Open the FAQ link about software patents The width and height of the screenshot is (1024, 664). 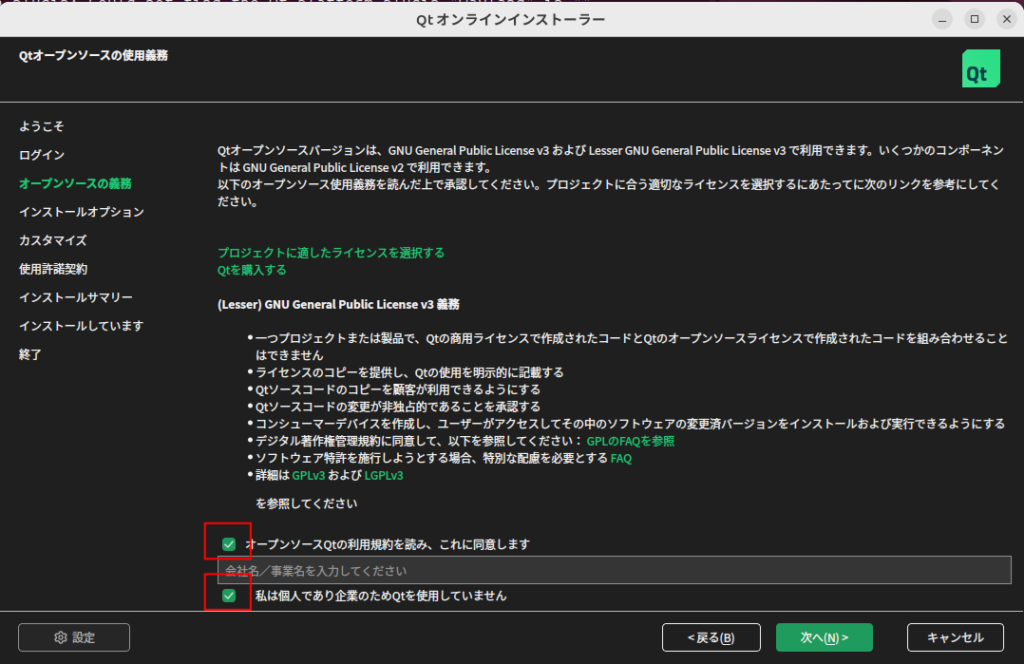coord(621,458)
